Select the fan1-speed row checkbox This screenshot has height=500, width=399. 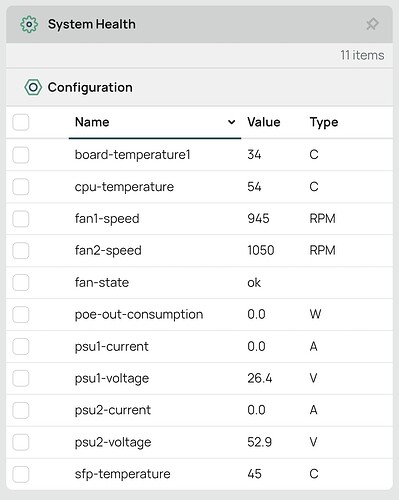point(21,219)
